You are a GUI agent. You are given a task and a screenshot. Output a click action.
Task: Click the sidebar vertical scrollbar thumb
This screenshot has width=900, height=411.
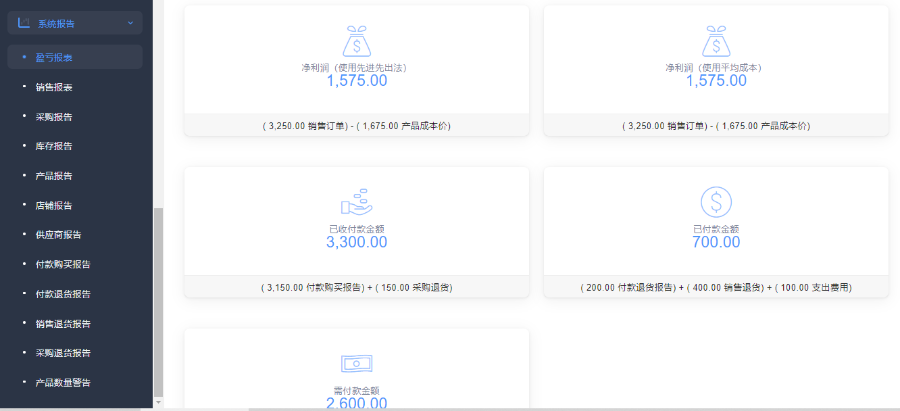coord(159,301)
